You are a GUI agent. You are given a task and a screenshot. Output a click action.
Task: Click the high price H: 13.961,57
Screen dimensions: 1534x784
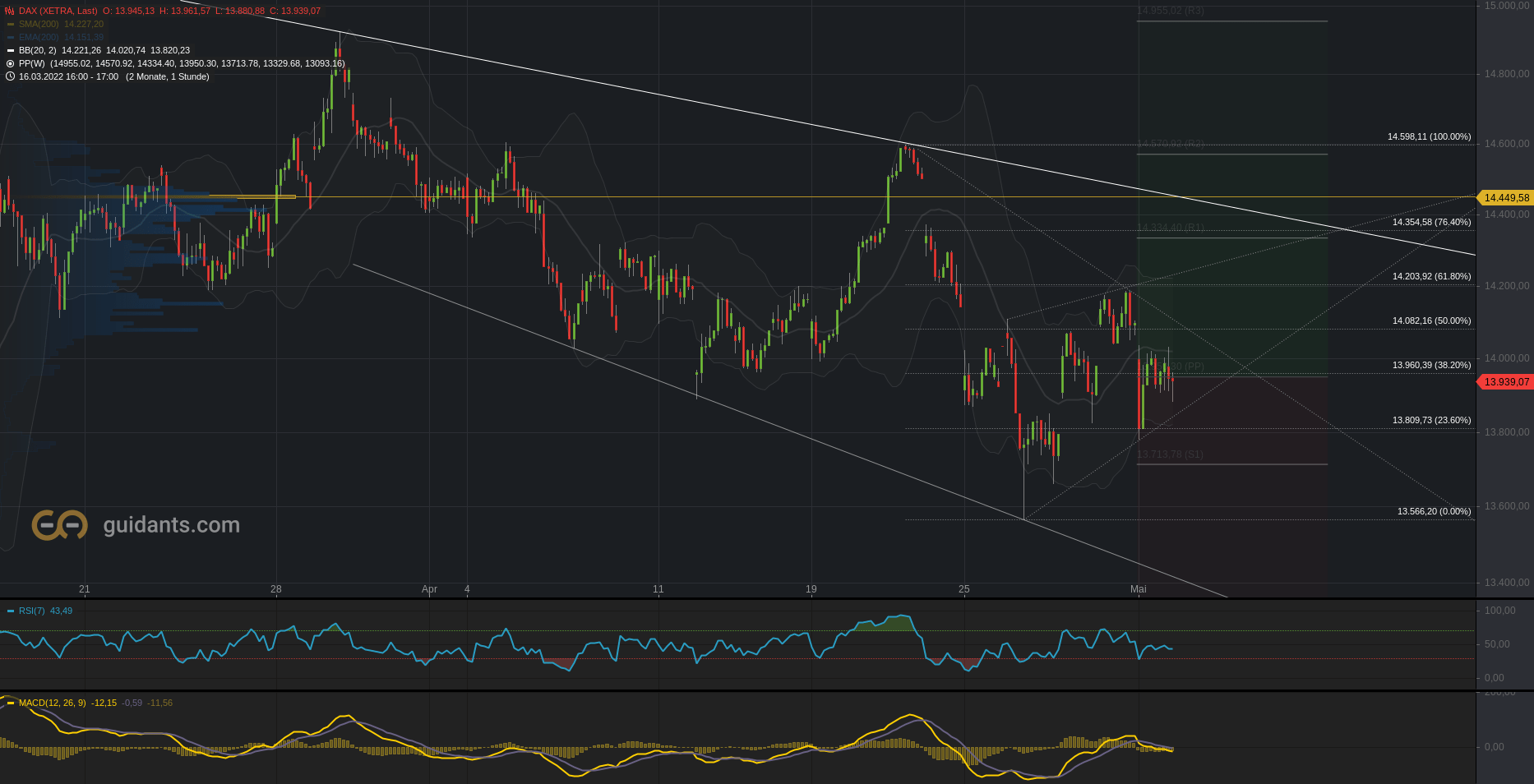[x=185, y=11]
